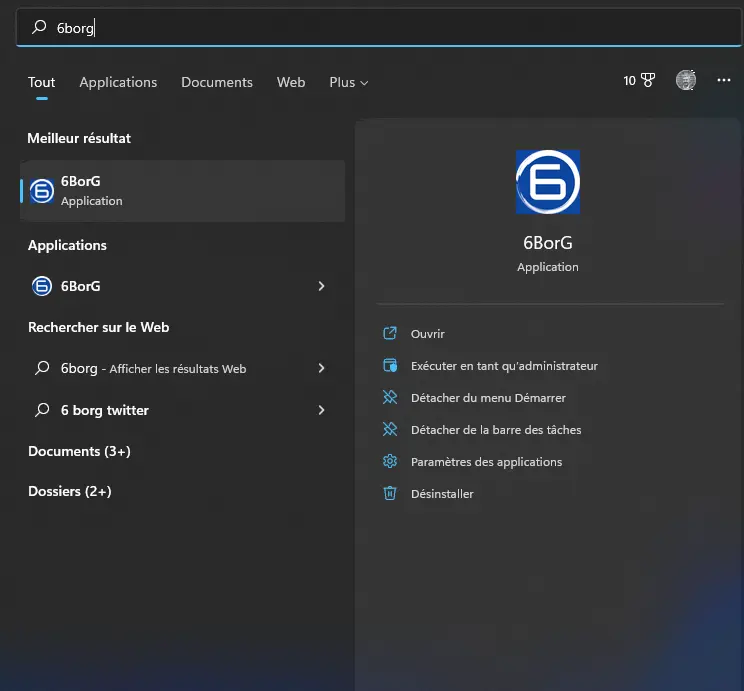Click the Désinstaller trash icon
Viewport: 744px width, 691px height.
[x=390, y=494]
